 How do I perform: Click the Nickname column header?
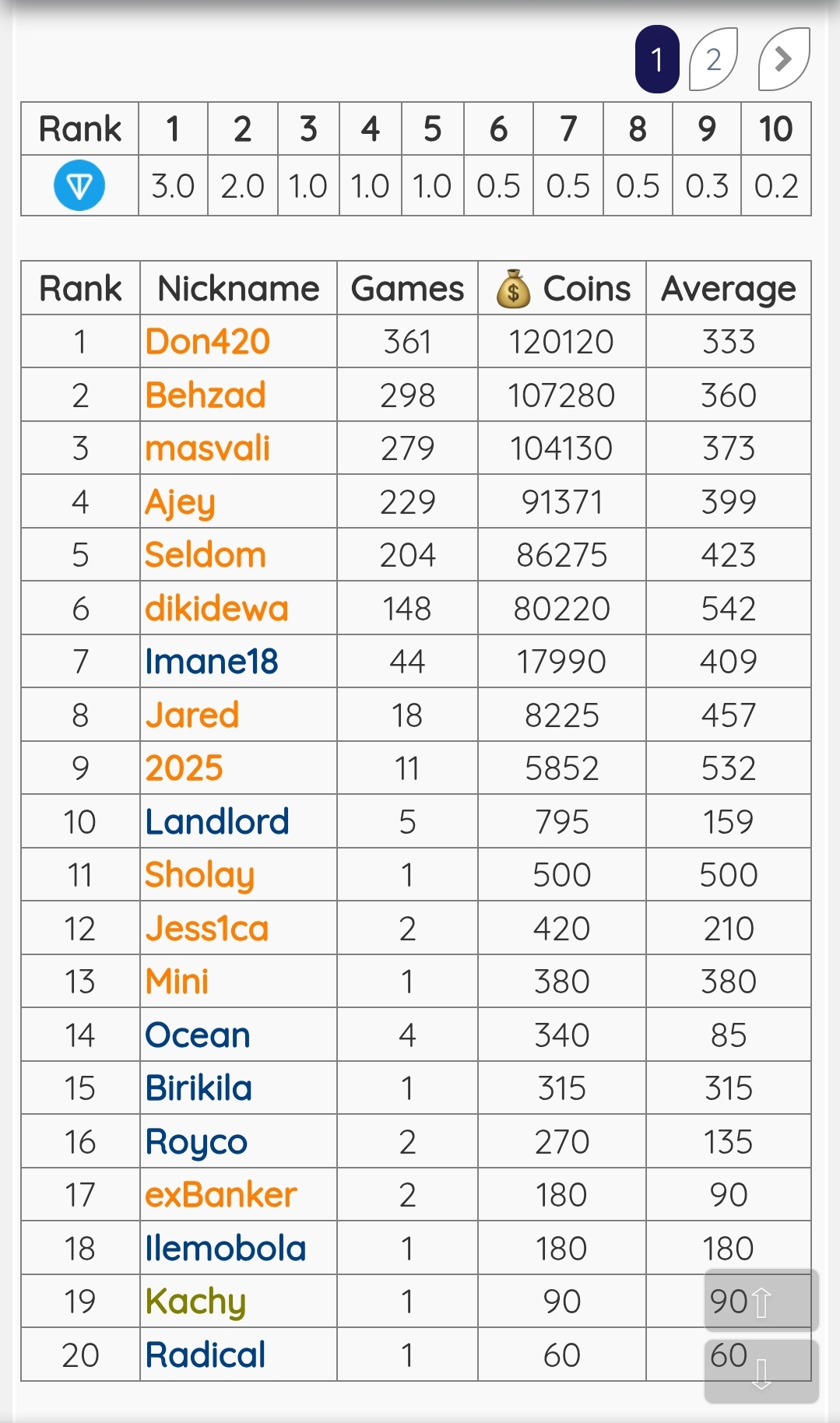(238, 289)
